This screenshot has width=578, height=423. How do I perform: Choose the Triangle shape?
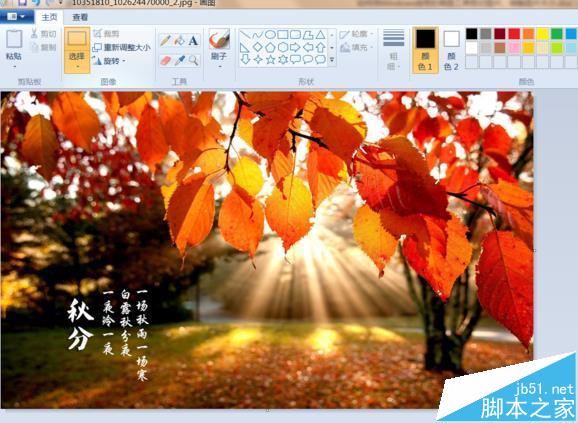(320, 35)
